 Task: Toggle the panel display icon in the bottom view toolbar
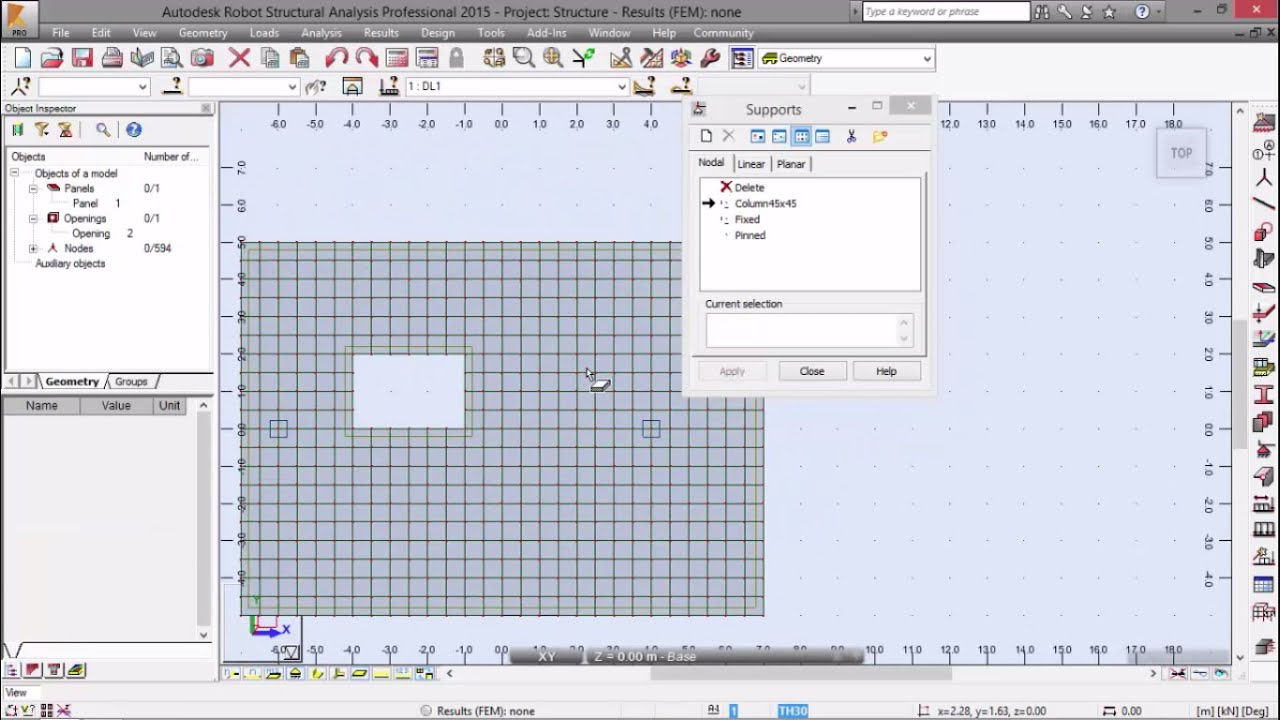tap(360, 673)
